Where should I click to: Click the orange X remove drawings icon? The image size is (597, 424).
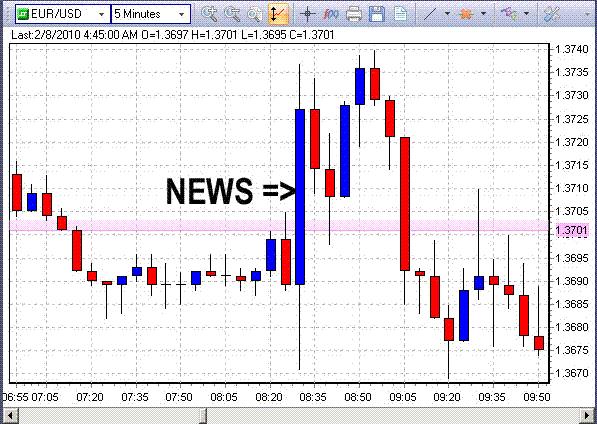tap(466, 14)
